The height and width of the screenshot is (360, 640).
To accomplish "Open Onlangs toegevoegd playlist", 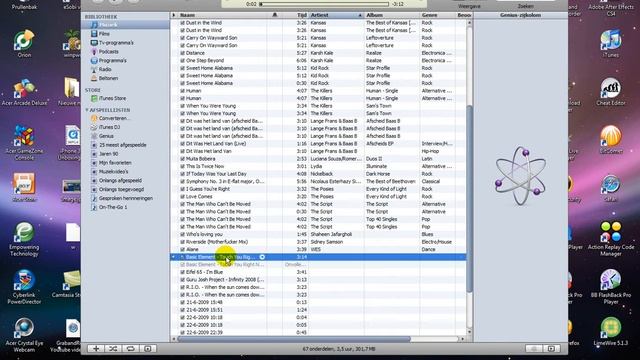I will click(121, 189).
